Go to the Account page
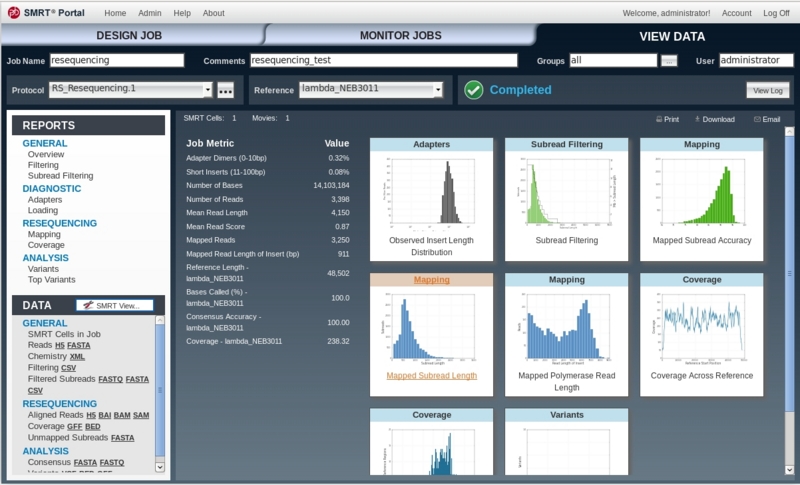The width and height of the screenshot is (800, 485). point(736,13)
